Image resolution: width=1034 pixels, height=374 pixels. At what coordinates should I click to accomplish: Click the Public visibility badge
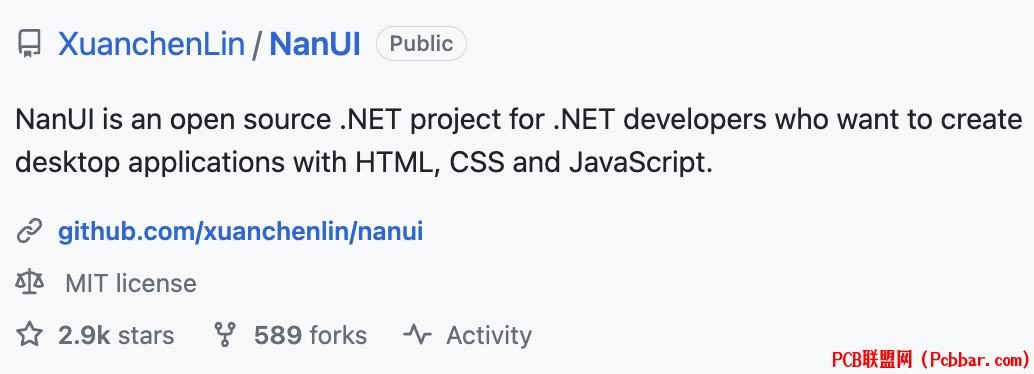[x=421, y=44]
